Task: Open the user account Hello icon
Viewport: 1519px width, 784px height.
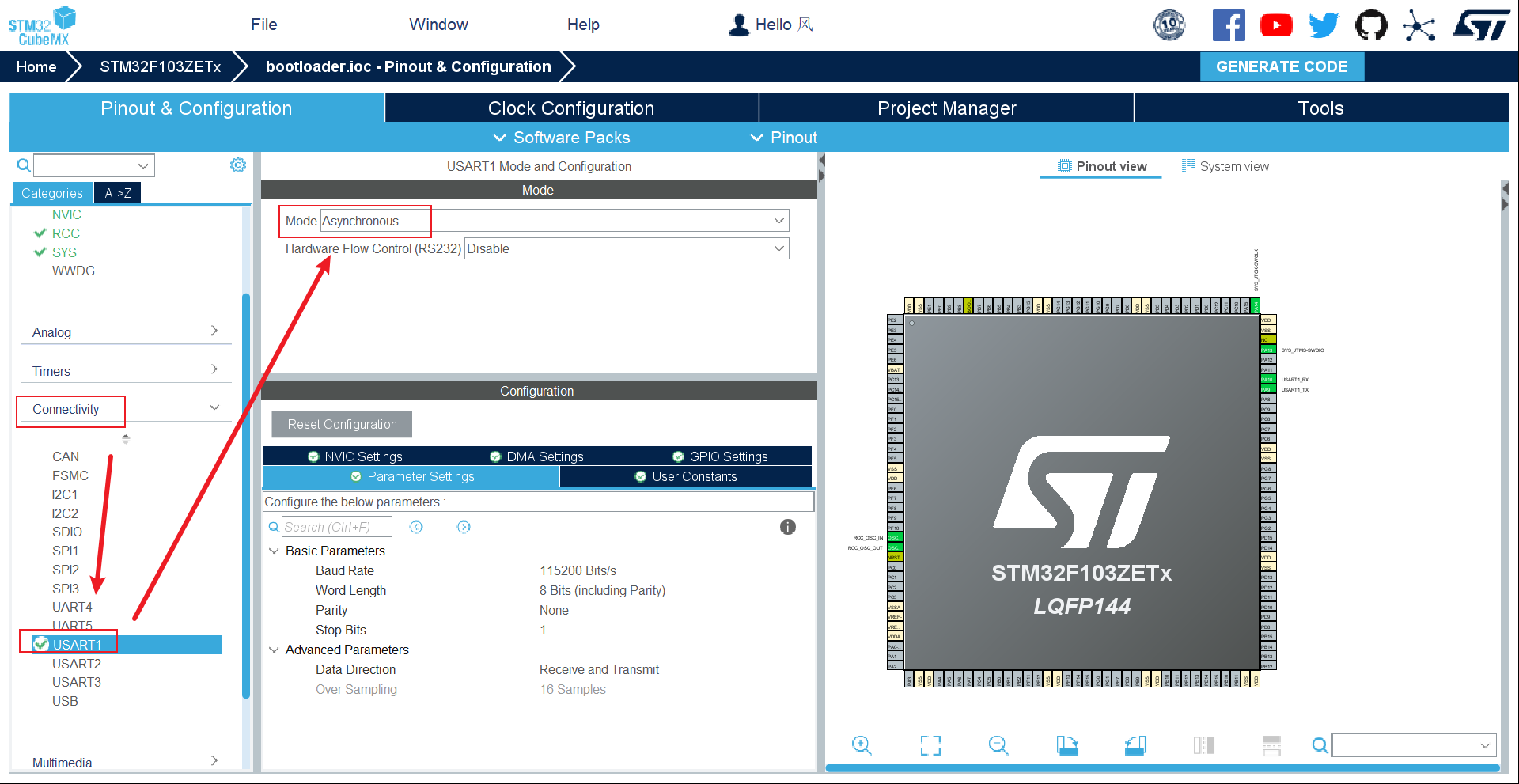Action: pos(738,25)
